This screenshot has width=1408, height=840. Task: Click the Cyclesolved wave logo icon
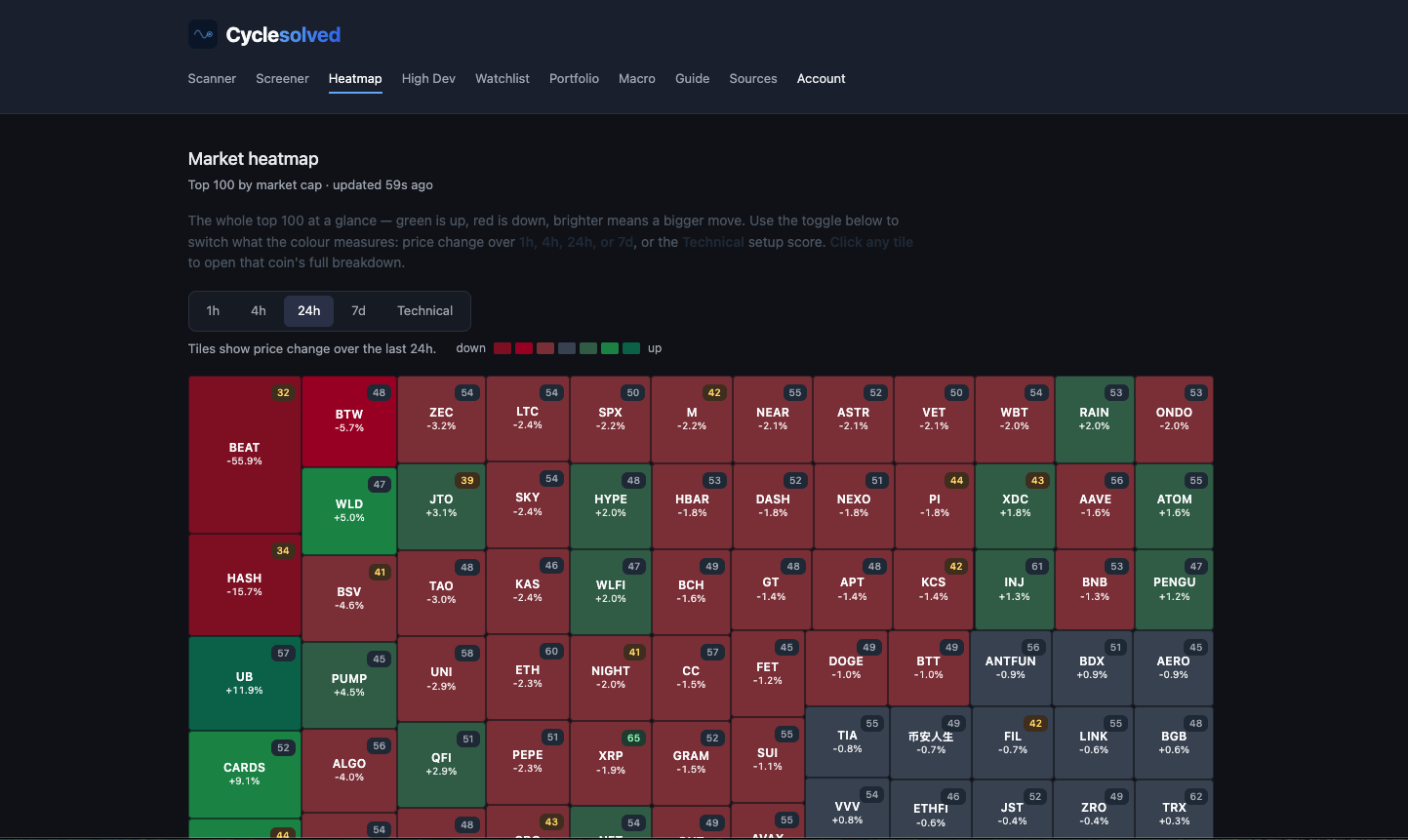pyautogui.click(x=203, y=34)
